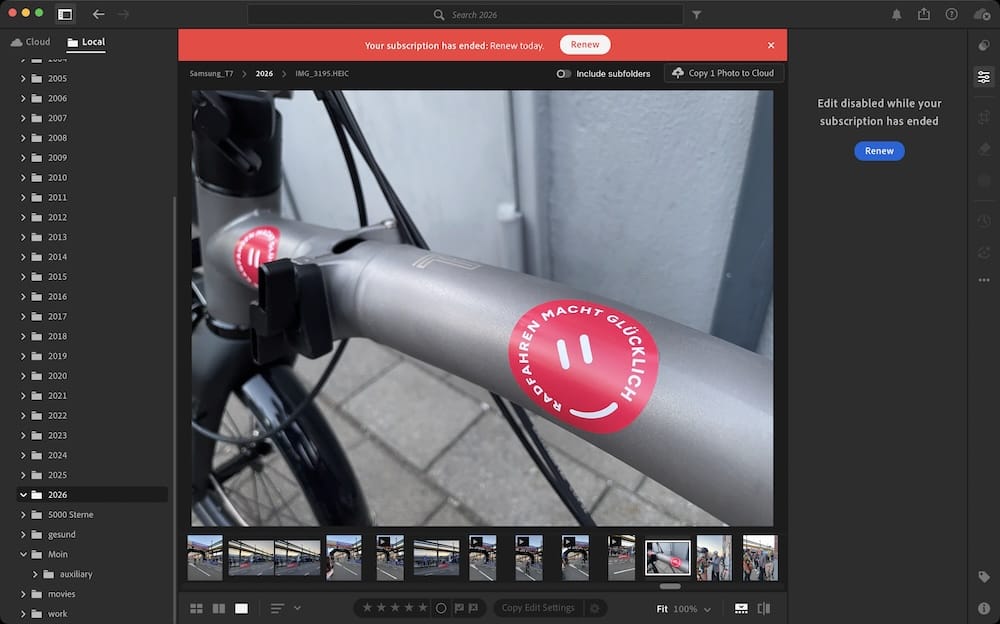Open the Fit zoom level dropdown

tap(707, 609)
